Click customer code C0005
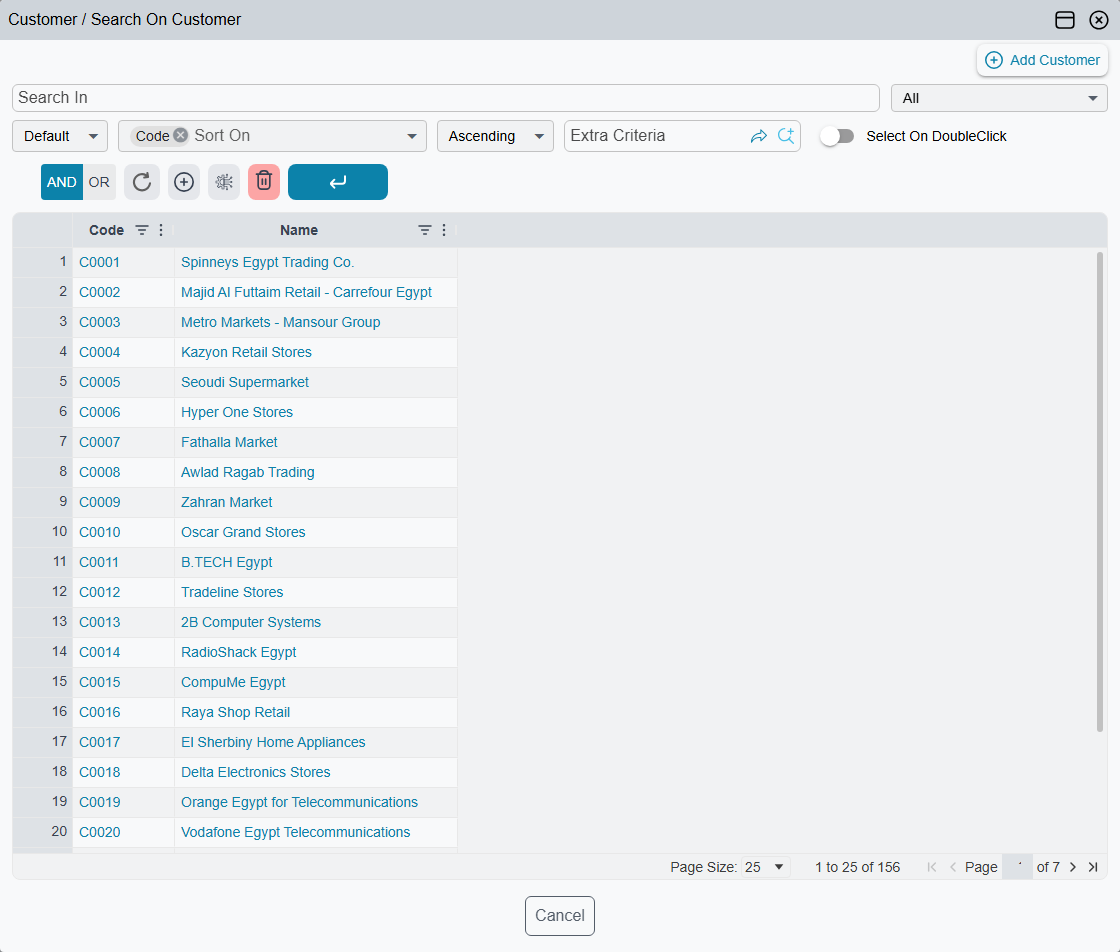Viewport: 1120px width, 952px height. [99, 382]
